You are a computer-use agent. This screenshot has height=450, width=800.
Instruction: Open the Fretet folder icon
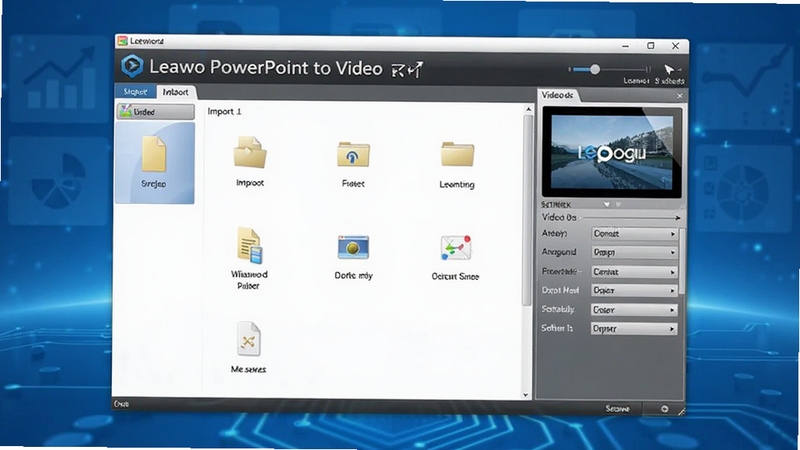pos(353,154)
